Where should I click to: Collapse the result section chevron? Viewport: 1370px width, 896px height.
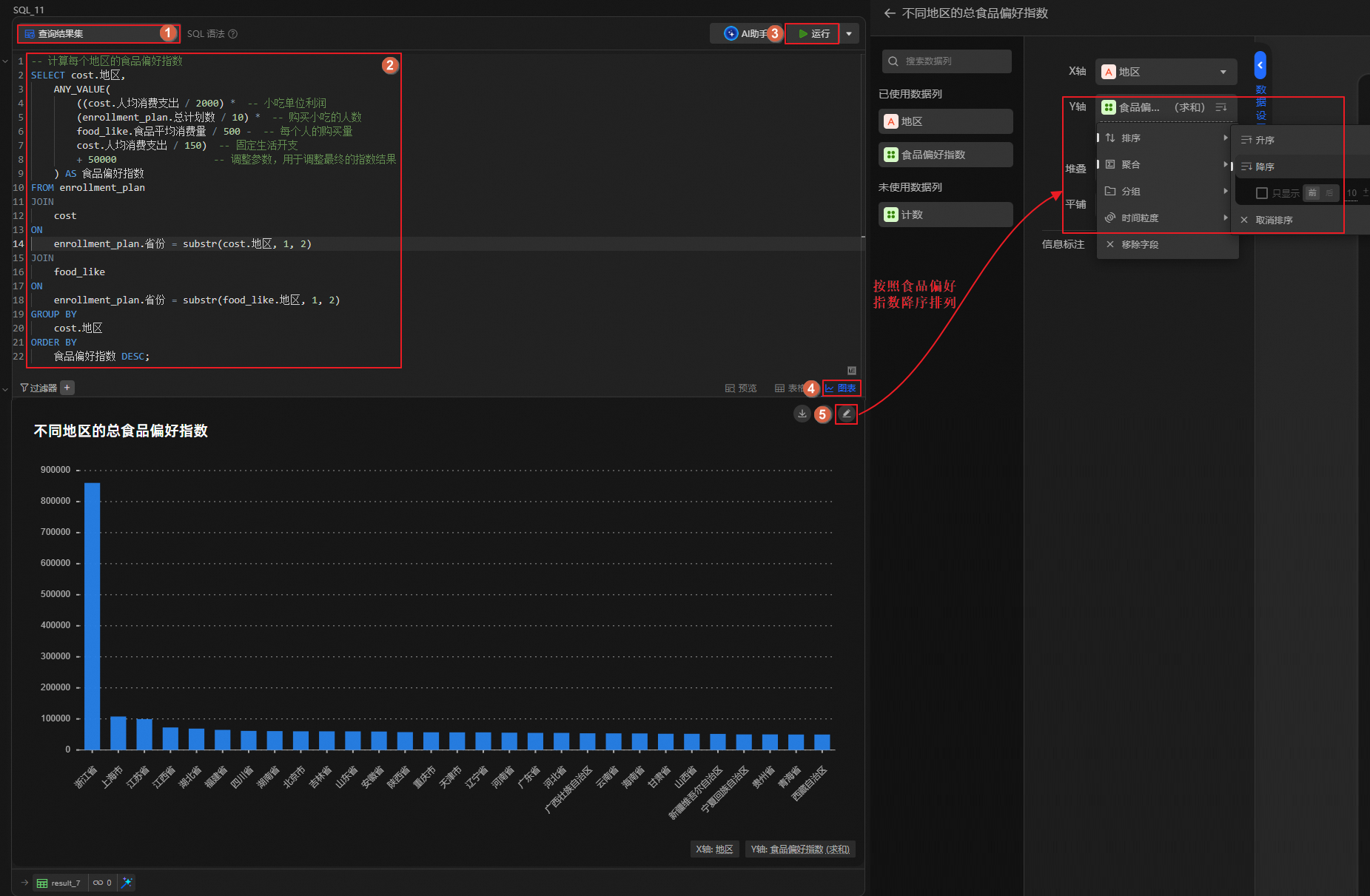(x=5, y=388)
